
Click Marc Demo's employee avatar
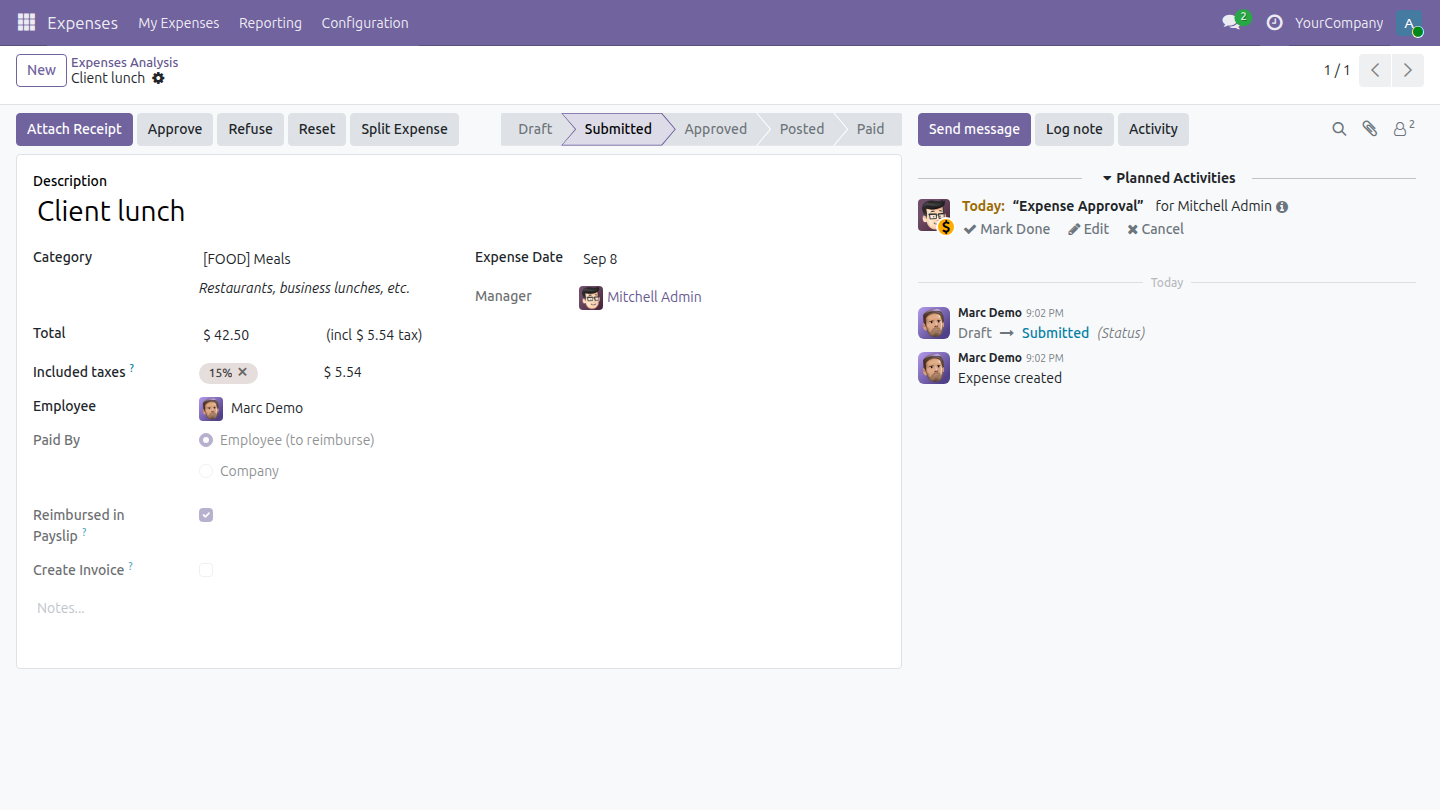(x=211, y=408)
